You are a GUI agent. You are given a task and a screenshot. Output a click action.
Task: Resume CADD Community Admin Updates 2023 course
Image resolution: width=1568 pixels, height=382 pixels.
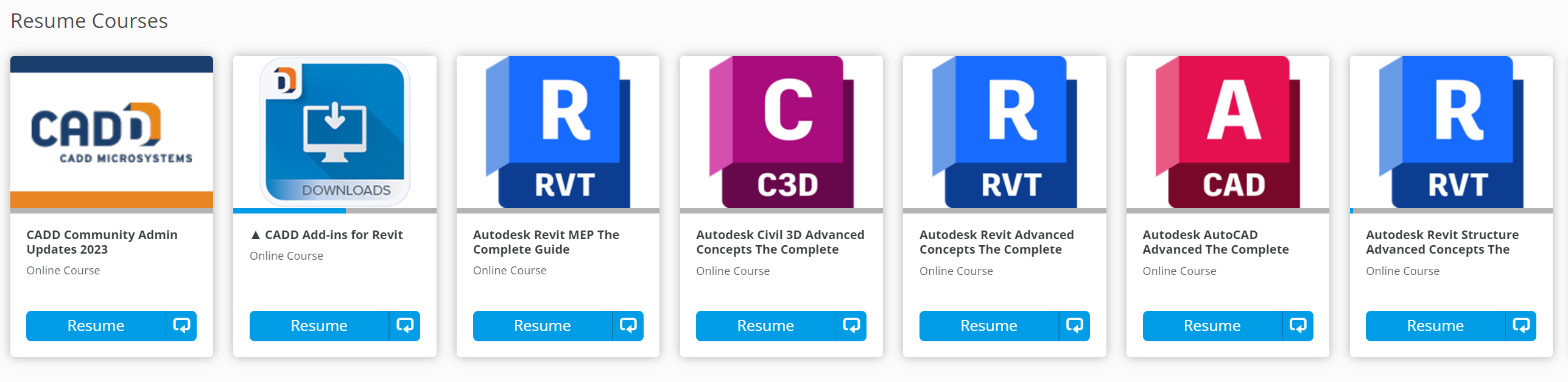96,325
